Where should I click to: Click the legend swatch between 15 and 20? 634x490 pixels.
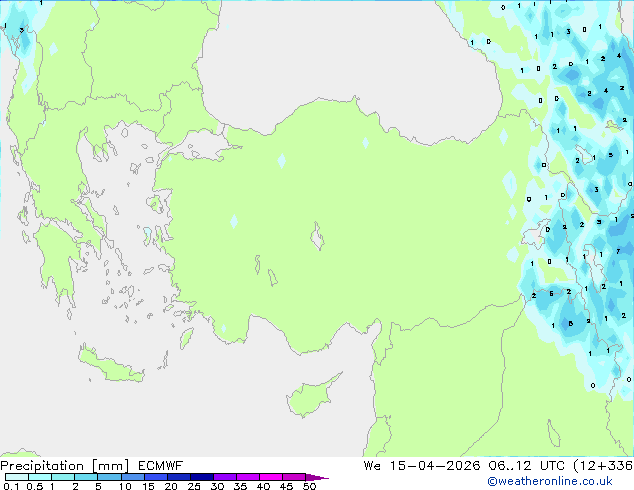[x=155, y=477]
